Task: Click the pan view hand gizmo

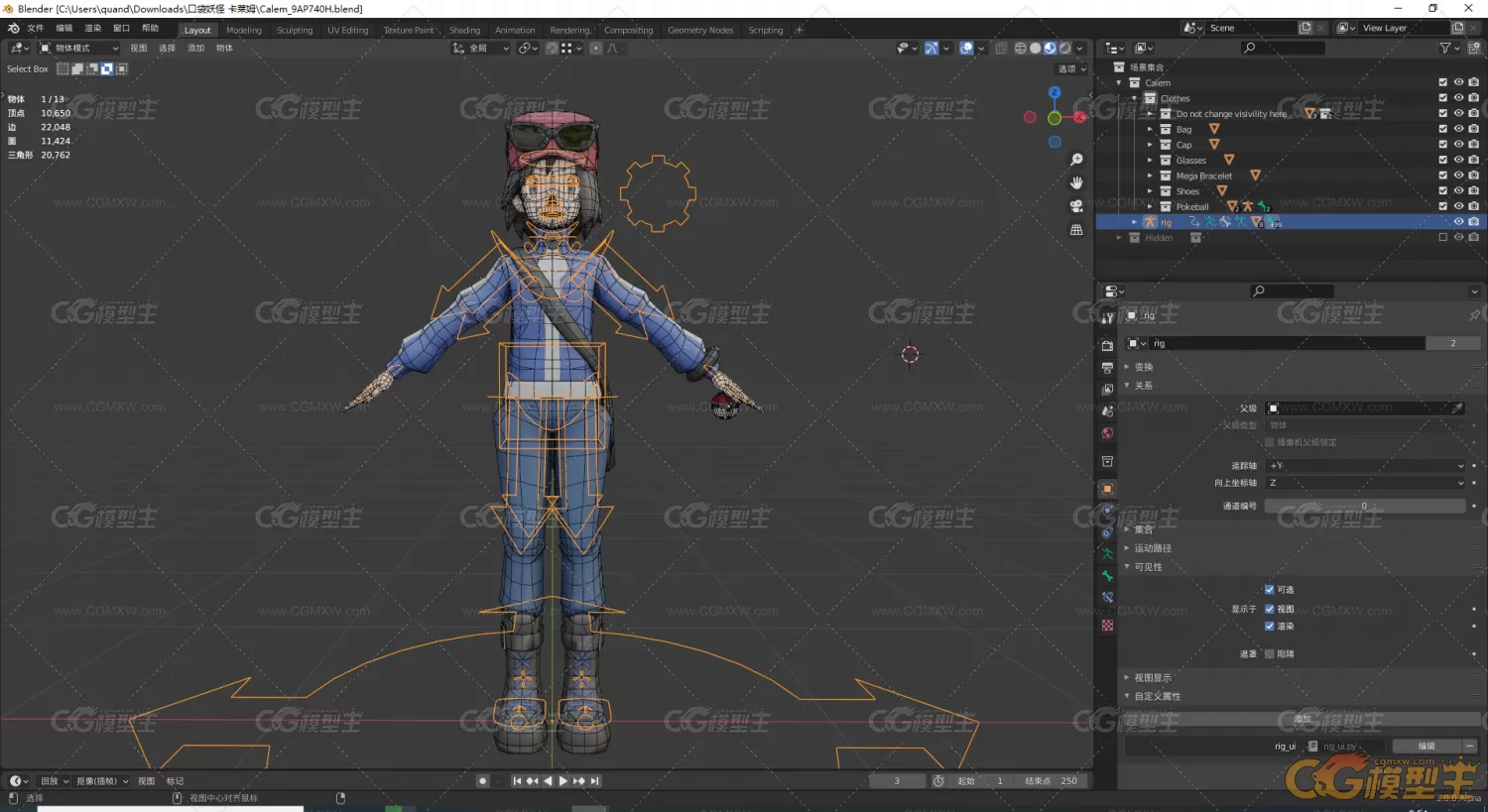Action: [1076, 183]
